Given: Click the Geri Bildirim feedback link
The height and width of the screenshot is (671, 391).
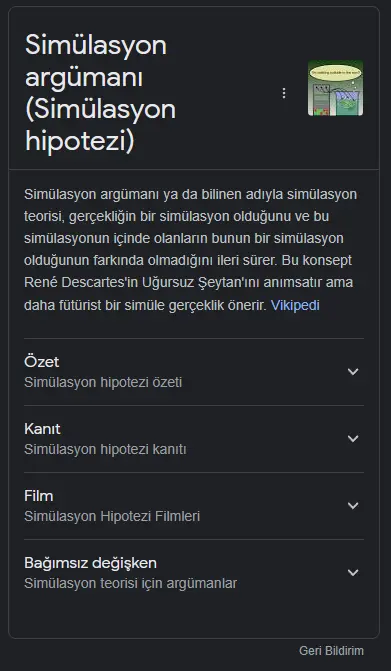Looking at the screenshot, I should (x=332, y=651).
